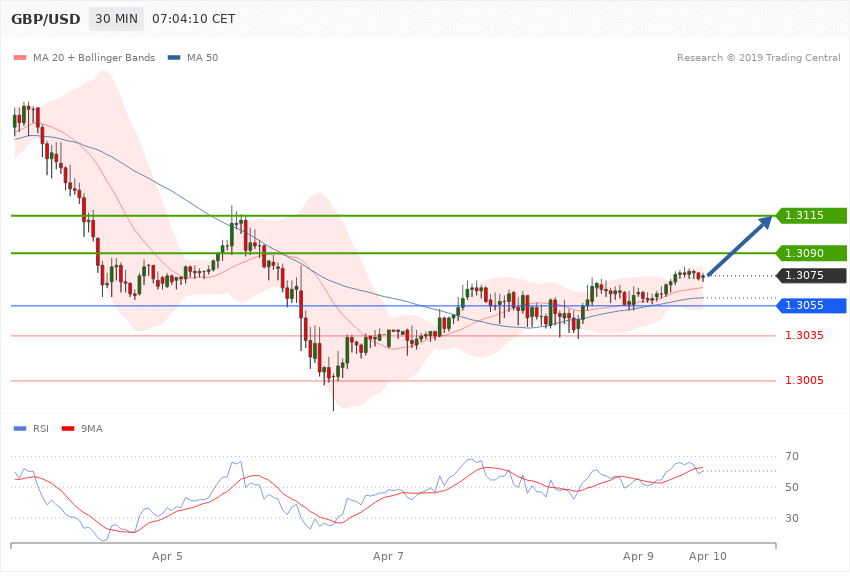This screenshot has width=850, height=576.
Task: Click the 1.3075 current price tag
Action: click(811, 275)
